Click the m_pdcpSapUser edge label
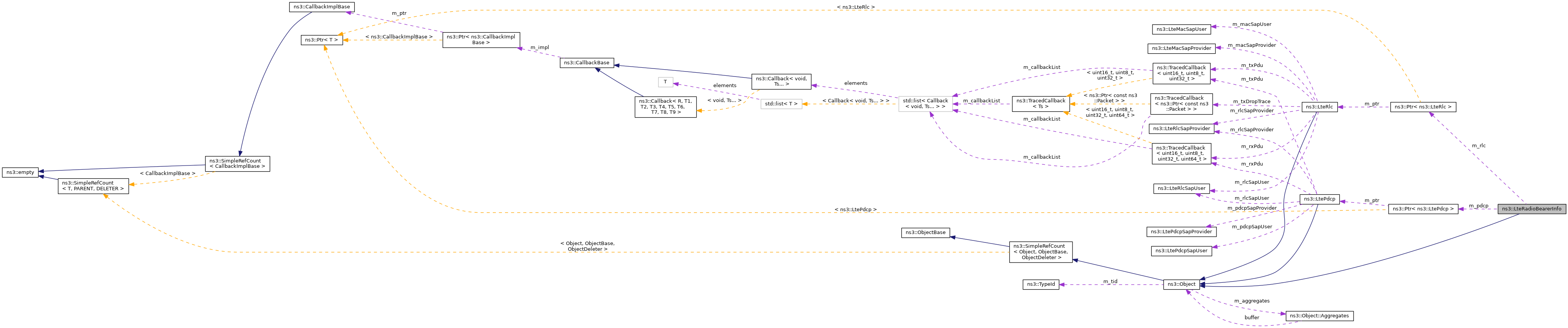 click(x=1252, y=227)
